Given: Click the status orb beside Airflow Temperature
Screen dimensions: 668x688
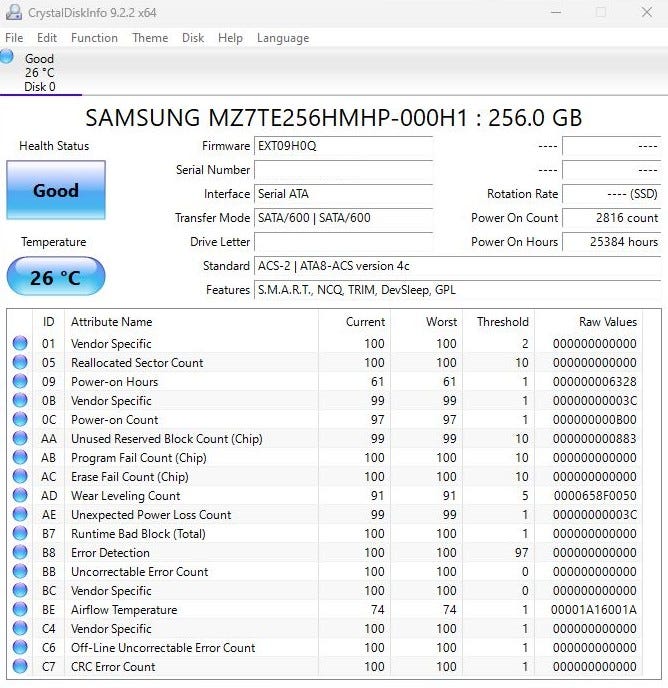Looking at the screenshot, I should (x=20, y=610).
